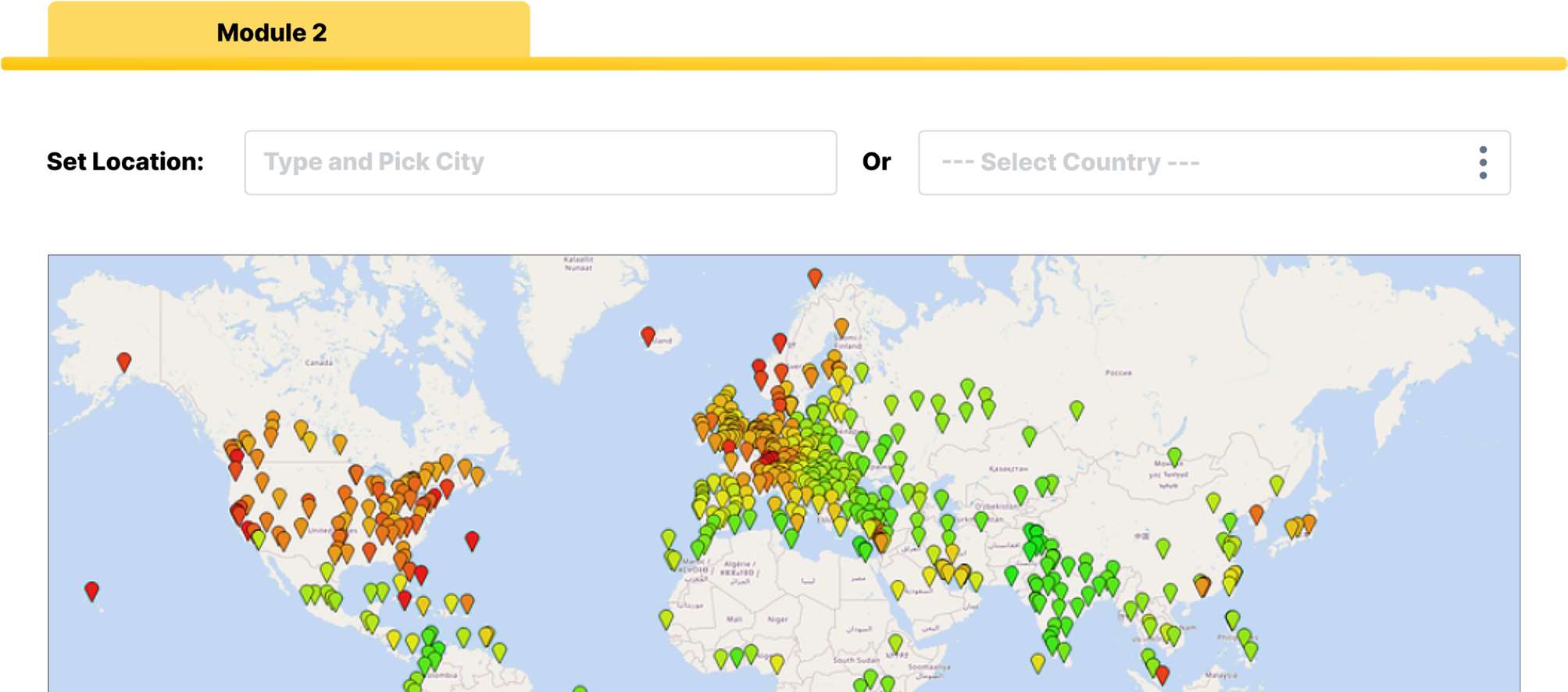
Task: Click the yellow marker at southern tip of India
Action: (1038, 663)
